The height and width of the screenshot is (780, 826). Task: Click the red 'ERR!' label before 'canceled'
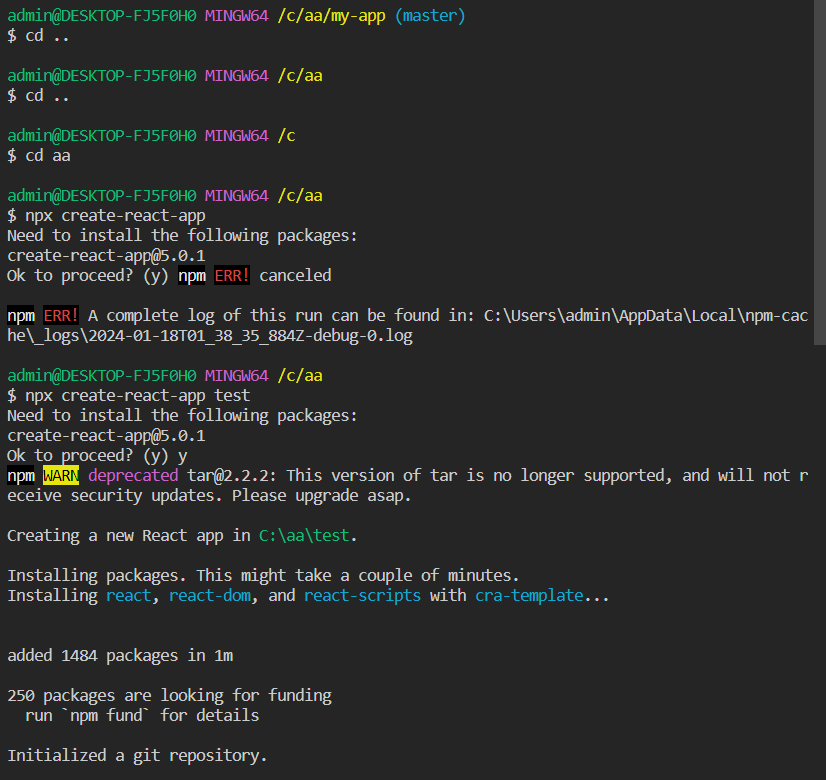232,275
